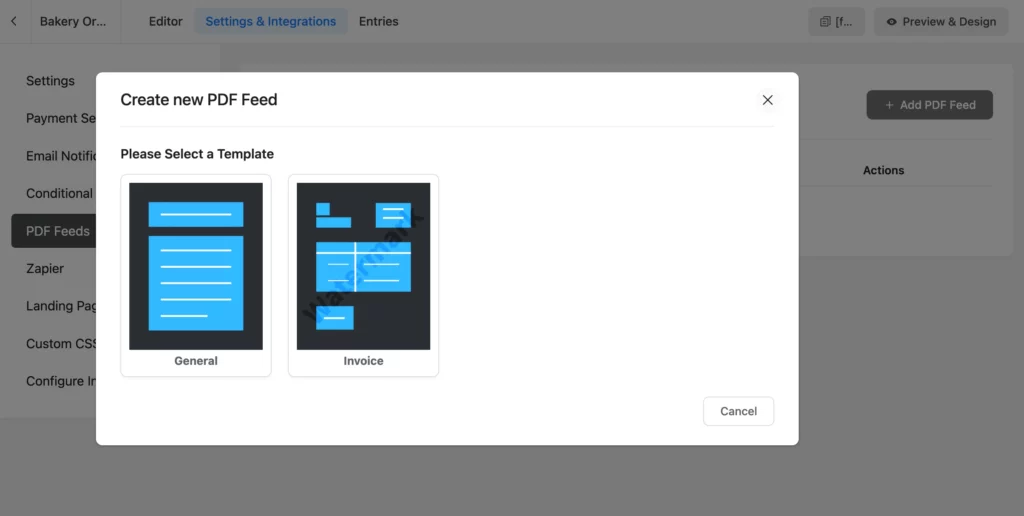Open the Editor tab
Viewport: 1024px width, 516px height.
(166, 22)
